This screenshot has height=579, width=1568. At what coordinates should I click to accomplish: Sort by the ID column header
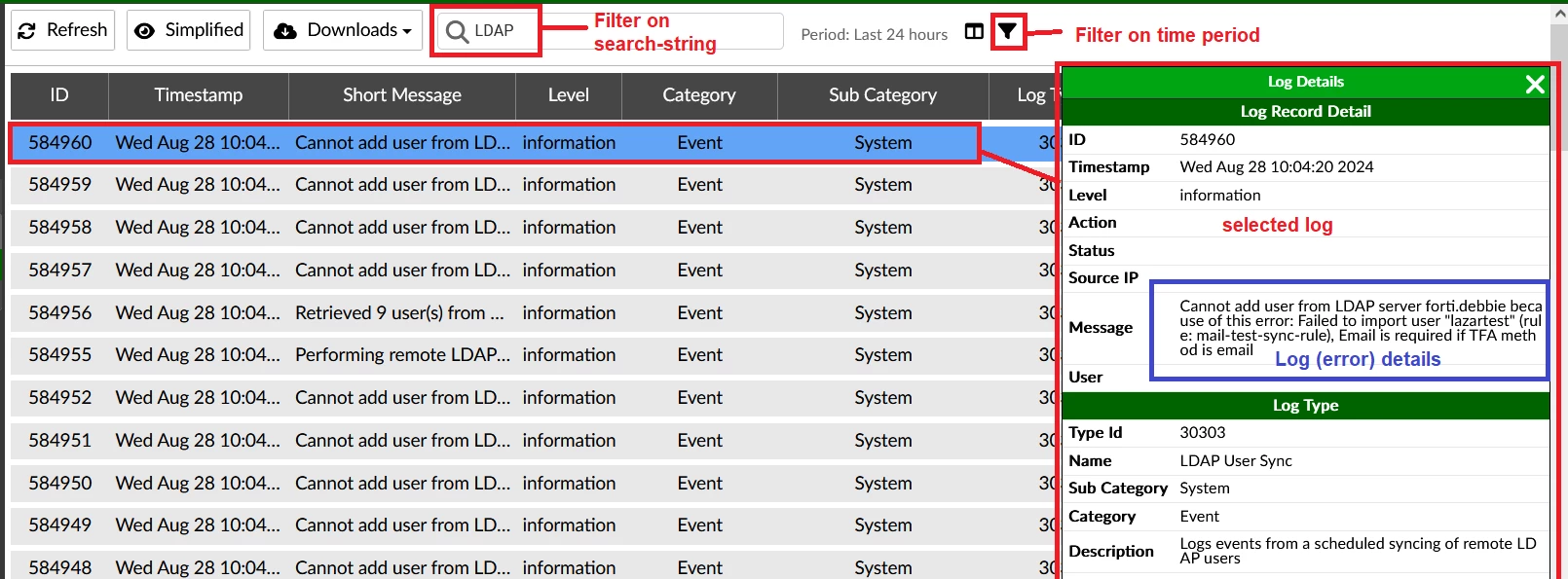click(x=59, y=95)
